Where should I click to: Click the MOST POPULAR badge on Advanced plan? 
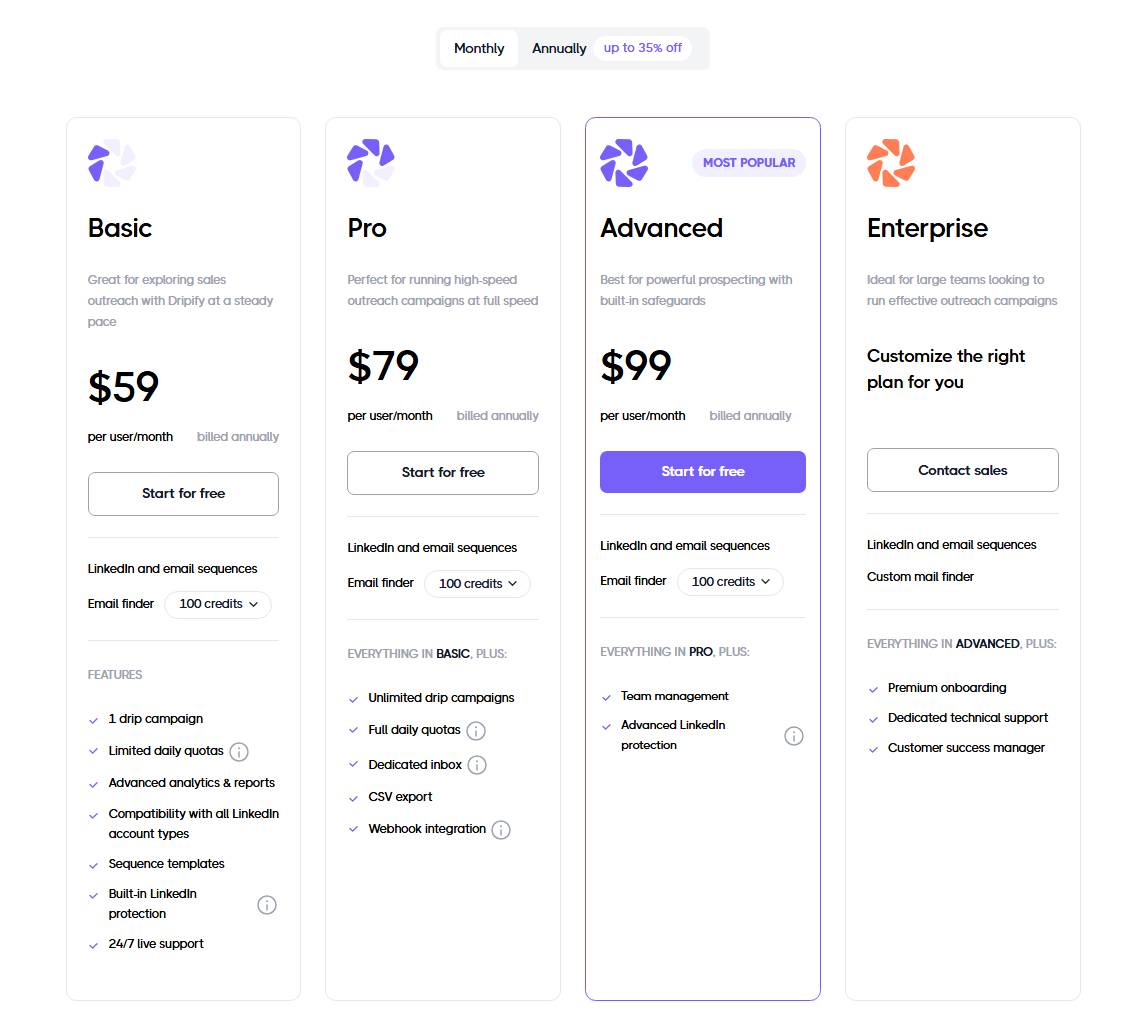coord(748,162)
